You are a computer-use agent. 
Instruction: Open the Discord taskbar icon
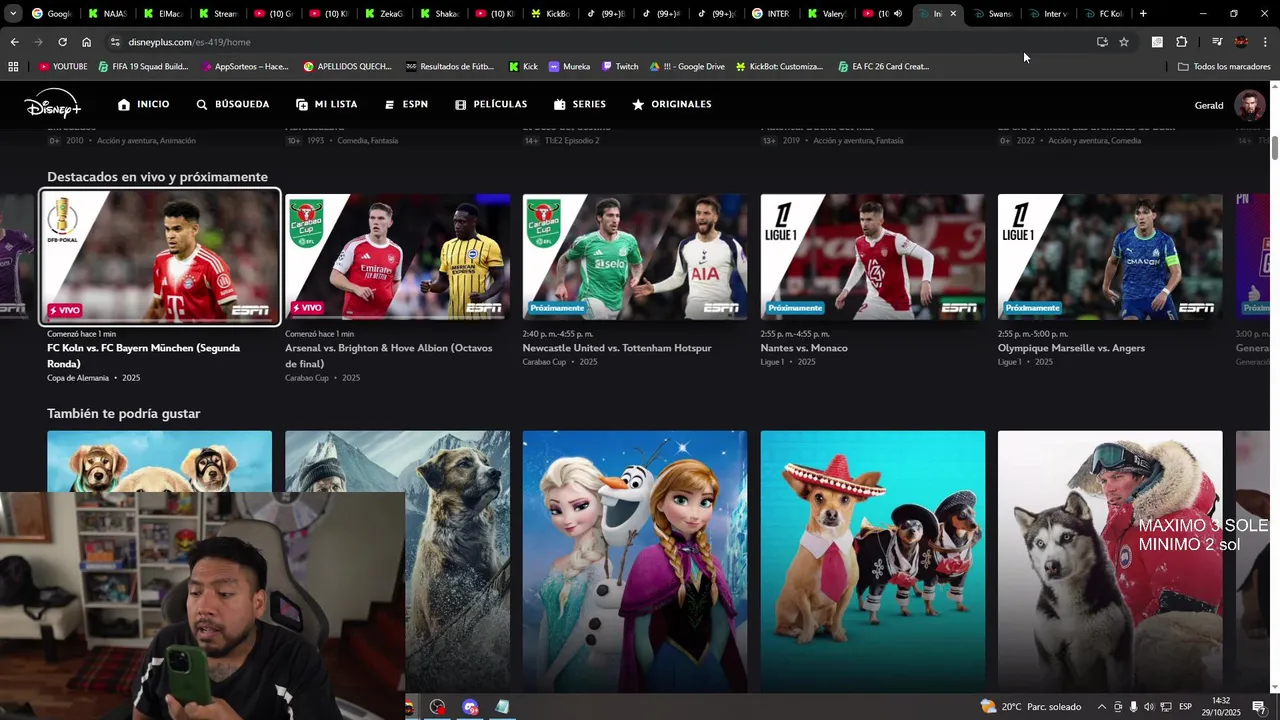click(x=471, y=707)
